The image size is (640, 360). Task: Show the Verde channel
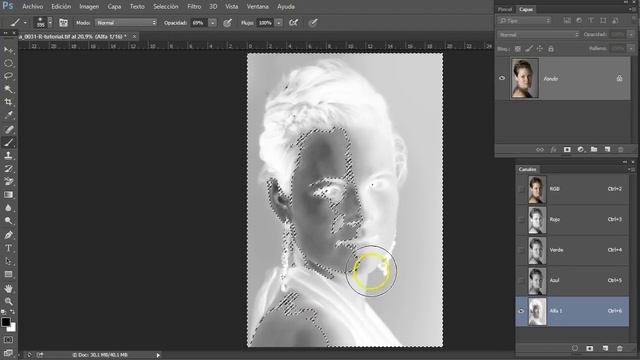521,250
